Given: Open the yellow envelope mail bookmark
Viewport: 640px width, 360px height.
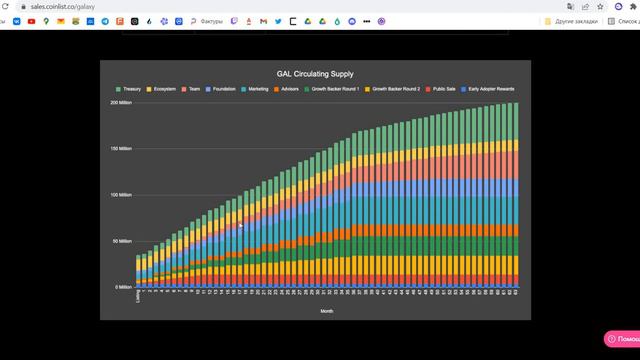Looking at the screenshot, I should pos(61,21).
